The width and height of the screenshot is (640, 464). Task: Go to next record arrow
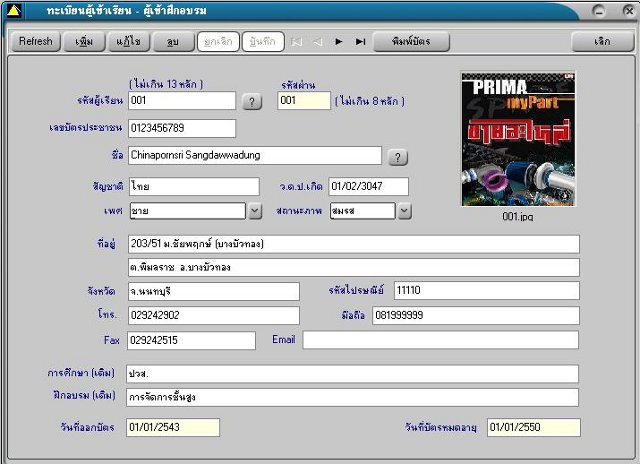[339, 42]
